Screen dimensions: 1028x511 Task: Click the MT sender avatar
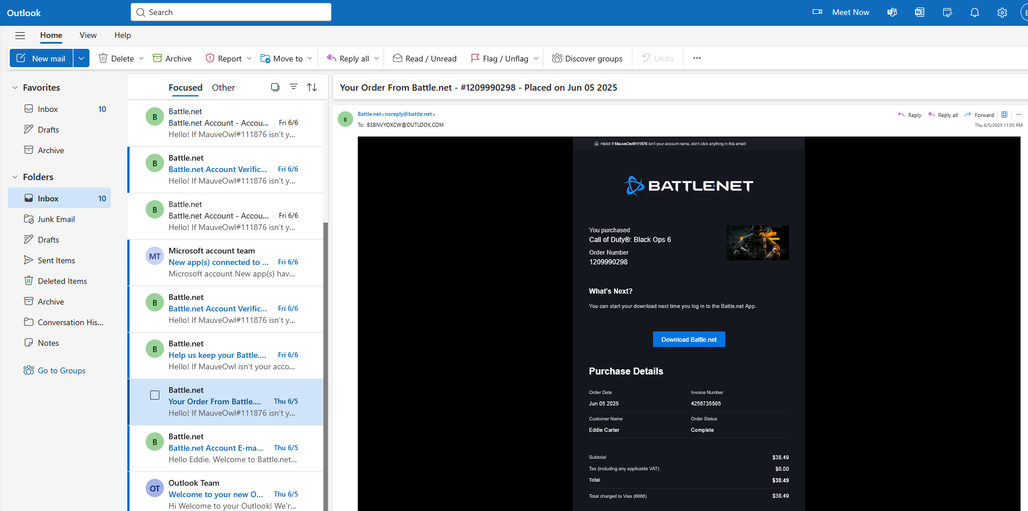[154, 256]
